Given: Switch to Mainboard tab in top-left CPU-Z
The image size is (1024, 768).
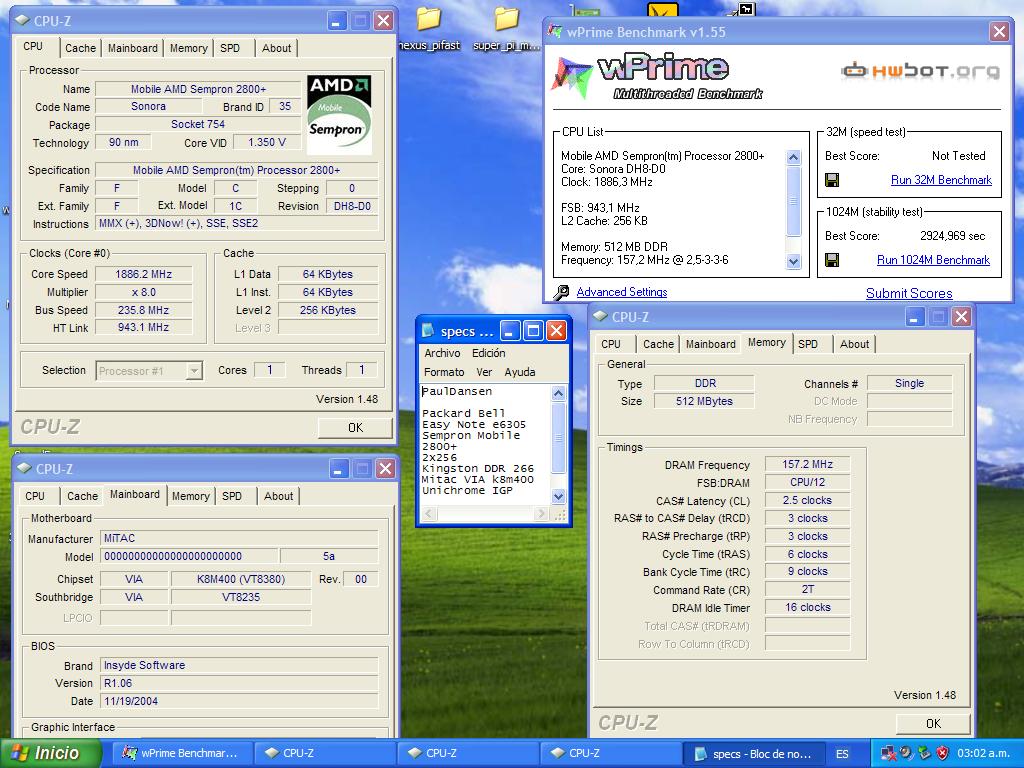Looking at the screenshot, I should (133, 48).
